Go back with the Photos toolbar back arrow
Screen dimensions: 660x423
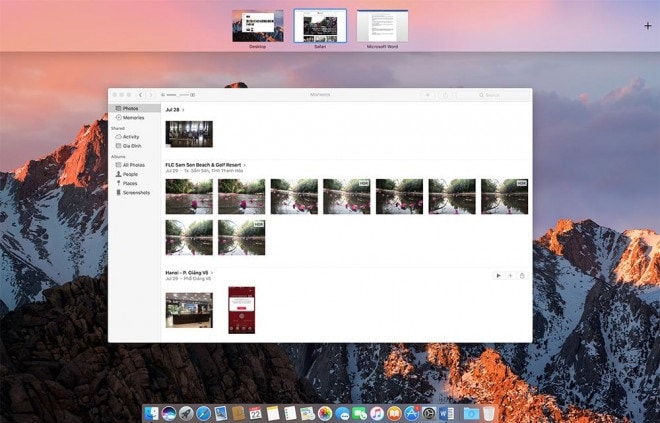pyautogui.click(x=141, y=95)
